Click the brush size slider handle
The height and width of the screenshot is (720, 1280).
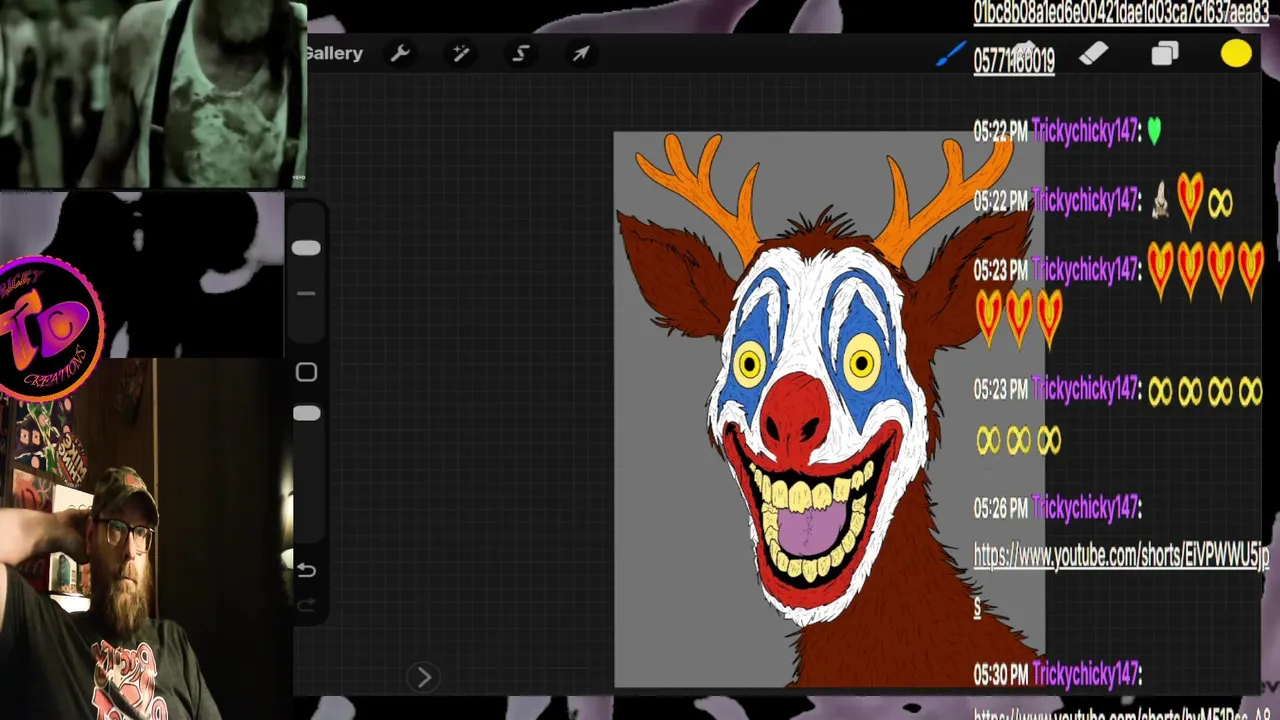(306, 247)
